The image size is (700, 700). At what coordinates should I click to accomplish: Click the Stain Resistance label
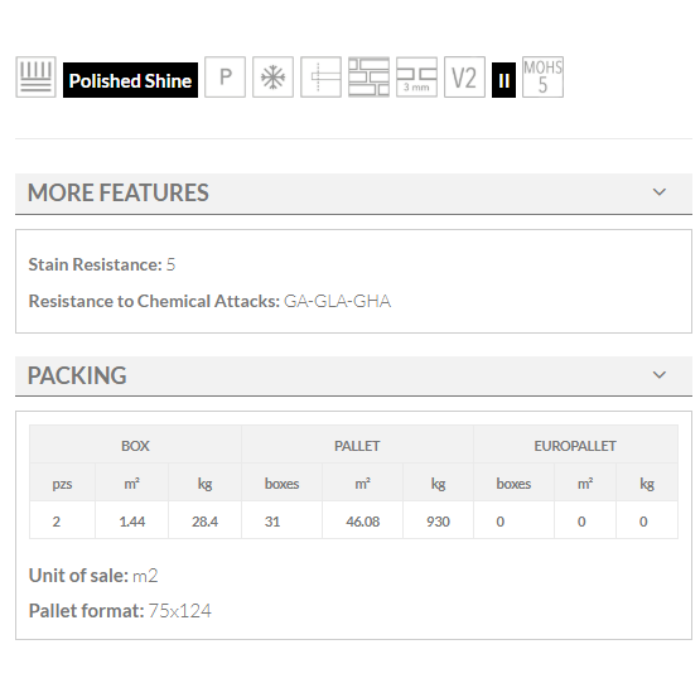[x=95, y=265]
